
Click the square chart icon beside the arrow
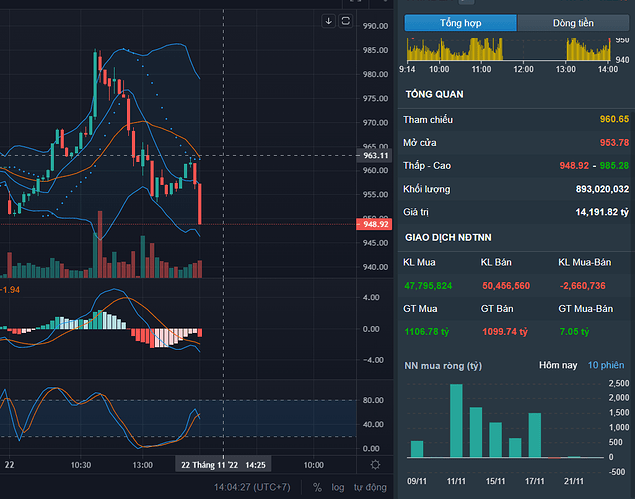coord(346,21)
